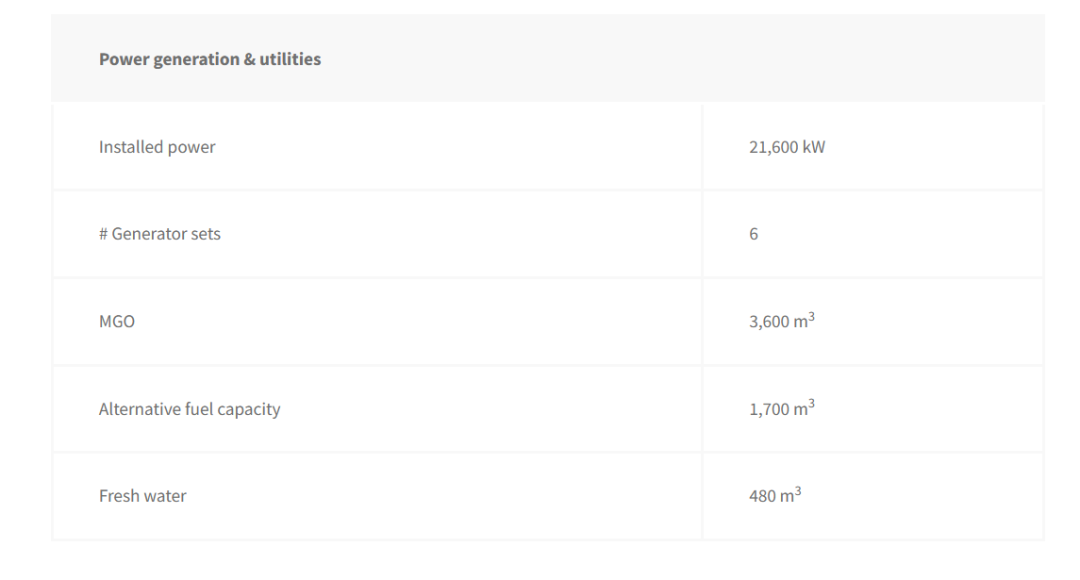The height and width of the screenshot is (580, 1080).
Task: Click the word water in last row
Action: click(x=167, y=496)
